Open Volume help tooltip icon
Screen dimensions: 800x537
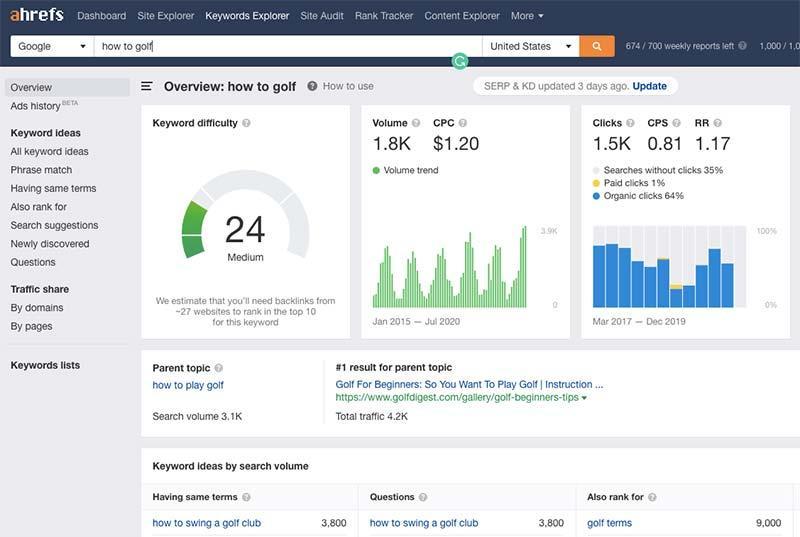[x=416, y=123]
